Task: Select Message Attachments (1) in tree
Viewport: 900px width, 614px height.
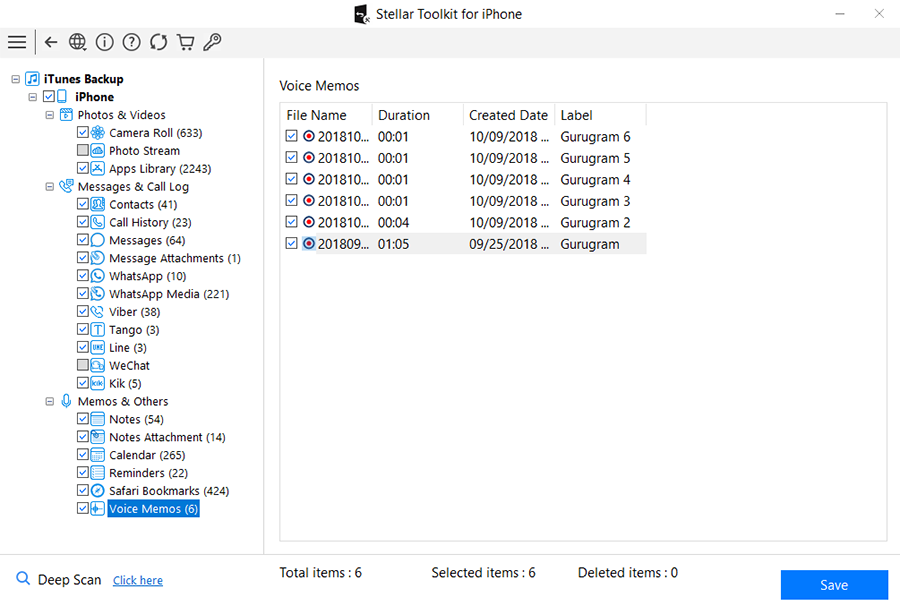Action: [175, 258]
